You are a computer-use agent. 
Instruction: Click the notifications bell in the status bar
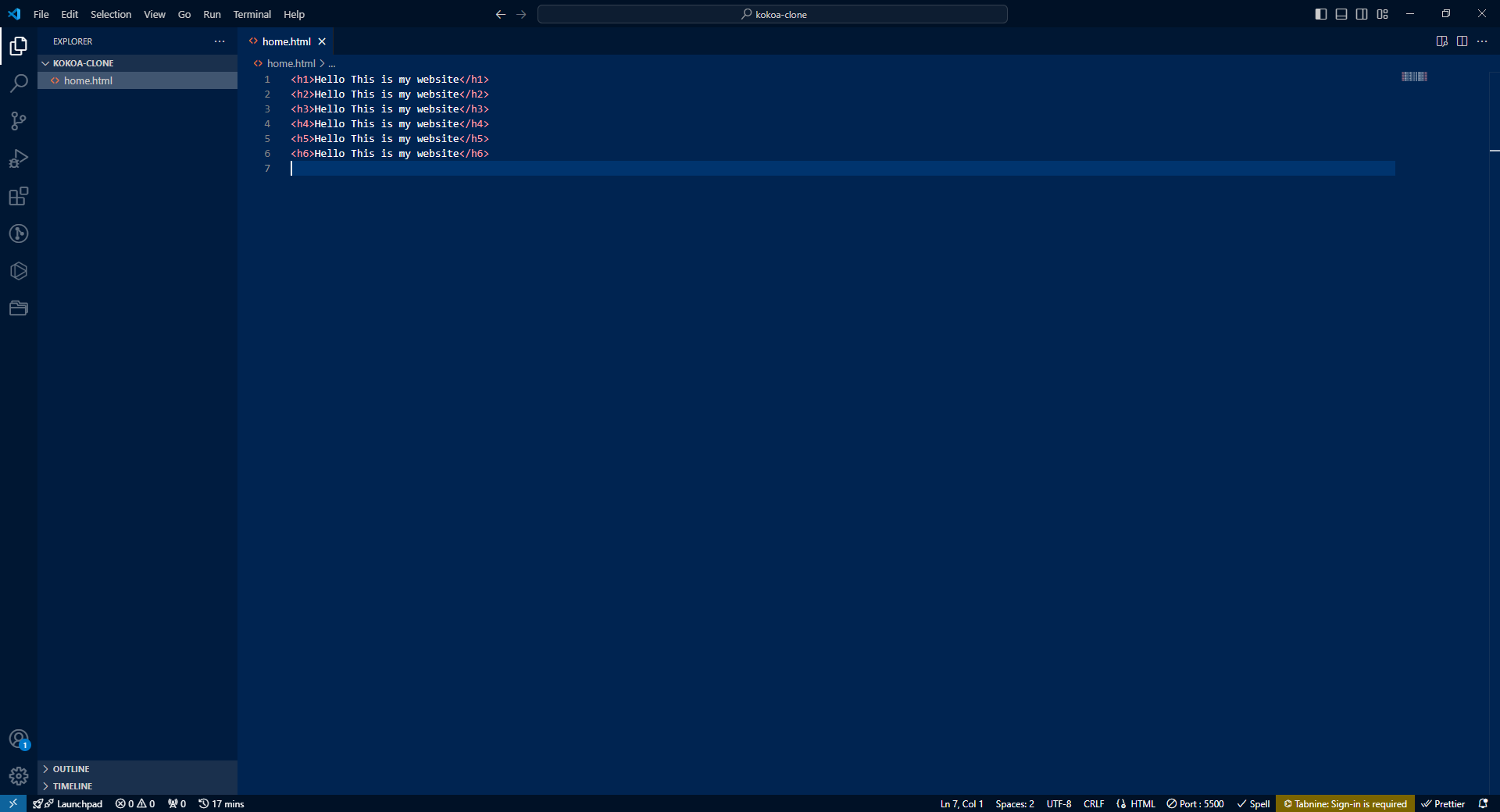[1483, 803]
